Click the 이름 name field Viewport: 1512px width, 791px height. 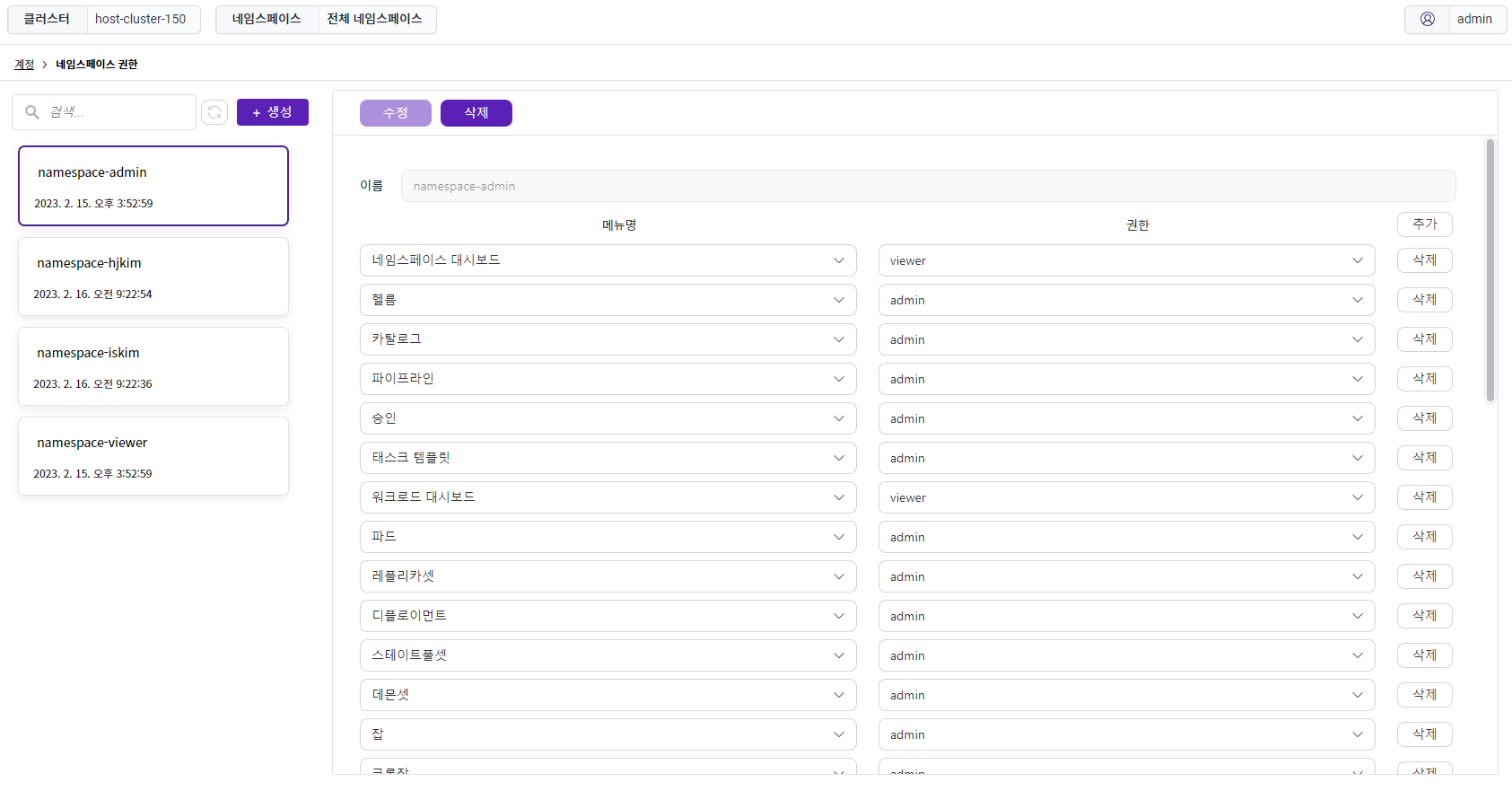(929, 186)
